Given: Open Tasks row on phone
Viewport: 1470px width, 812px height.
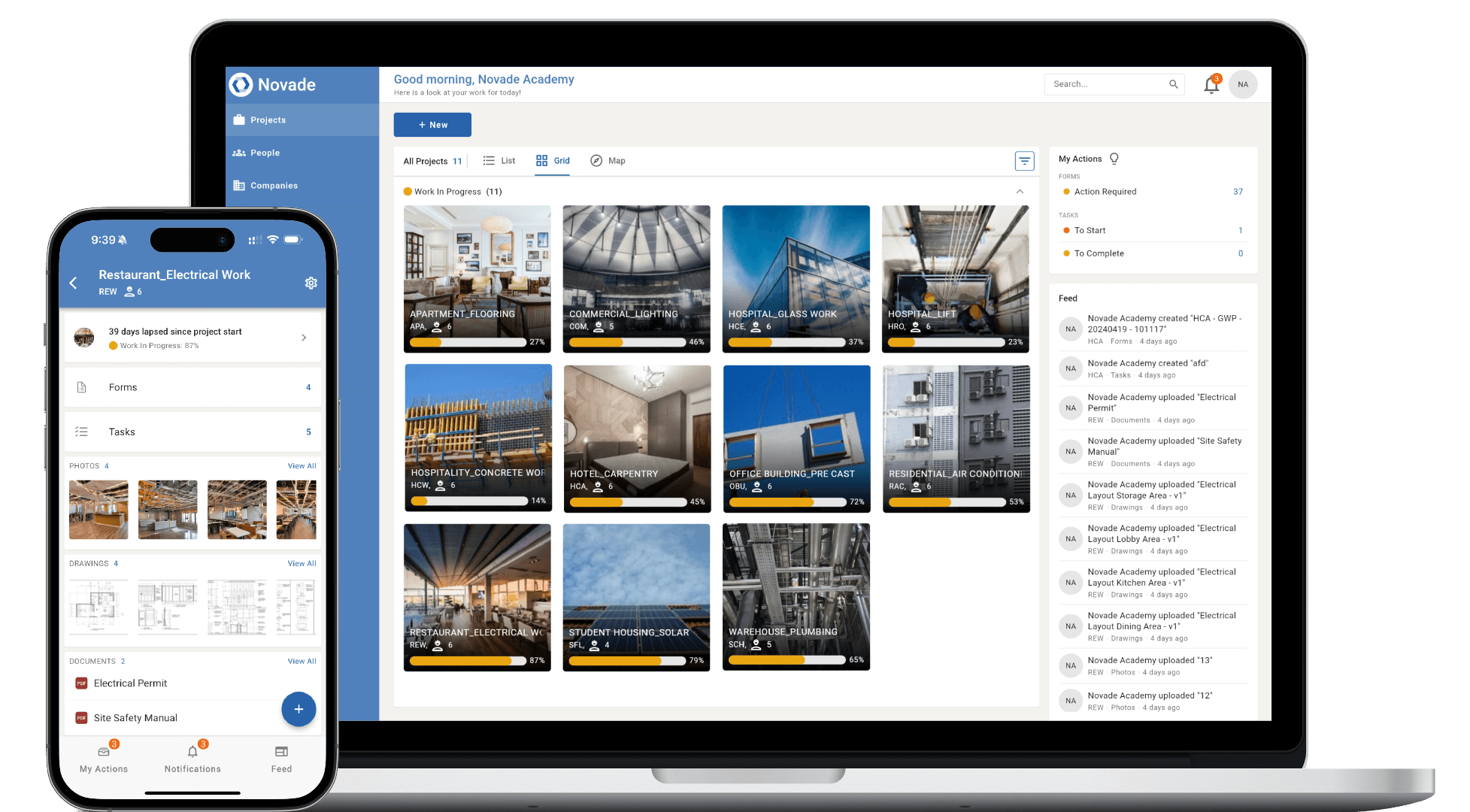Looking at the screenshot, I should click(x=192, y=432).
